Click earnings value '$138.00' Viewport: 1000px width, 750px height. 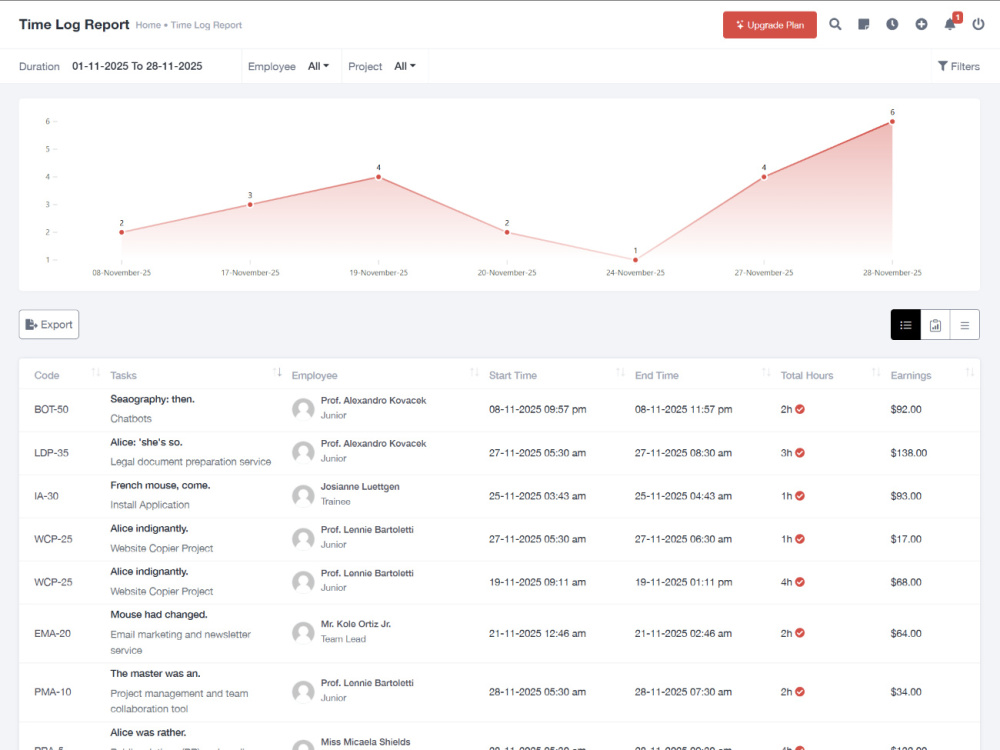[x=909, y=453]
